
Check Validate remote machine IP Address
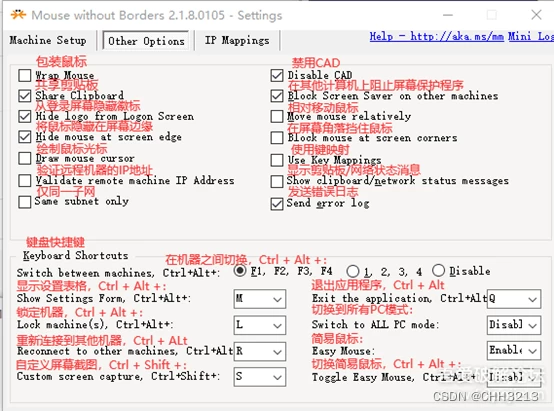[x=25, y=180]
